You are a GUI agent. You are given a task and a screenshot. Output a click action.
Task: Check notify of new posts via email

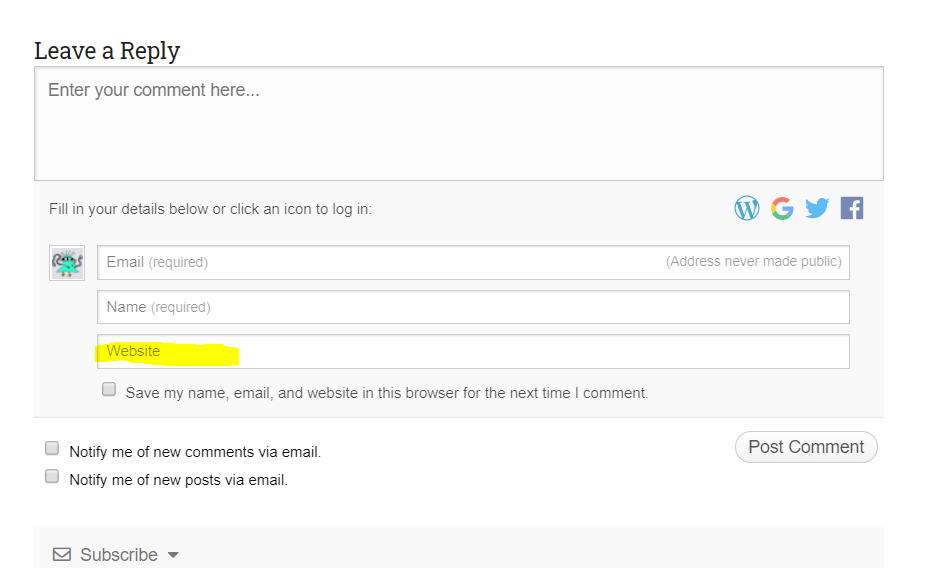[x=52, y=476]
